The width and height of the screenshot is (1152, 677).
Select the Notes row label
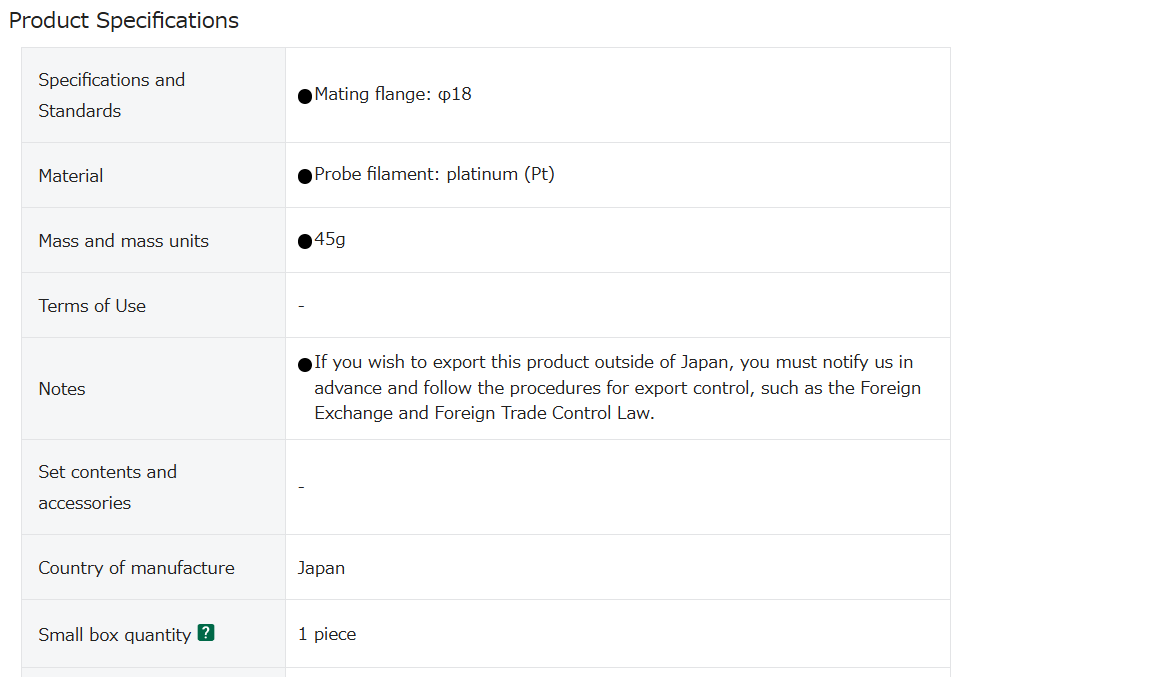tap(62, 389)
